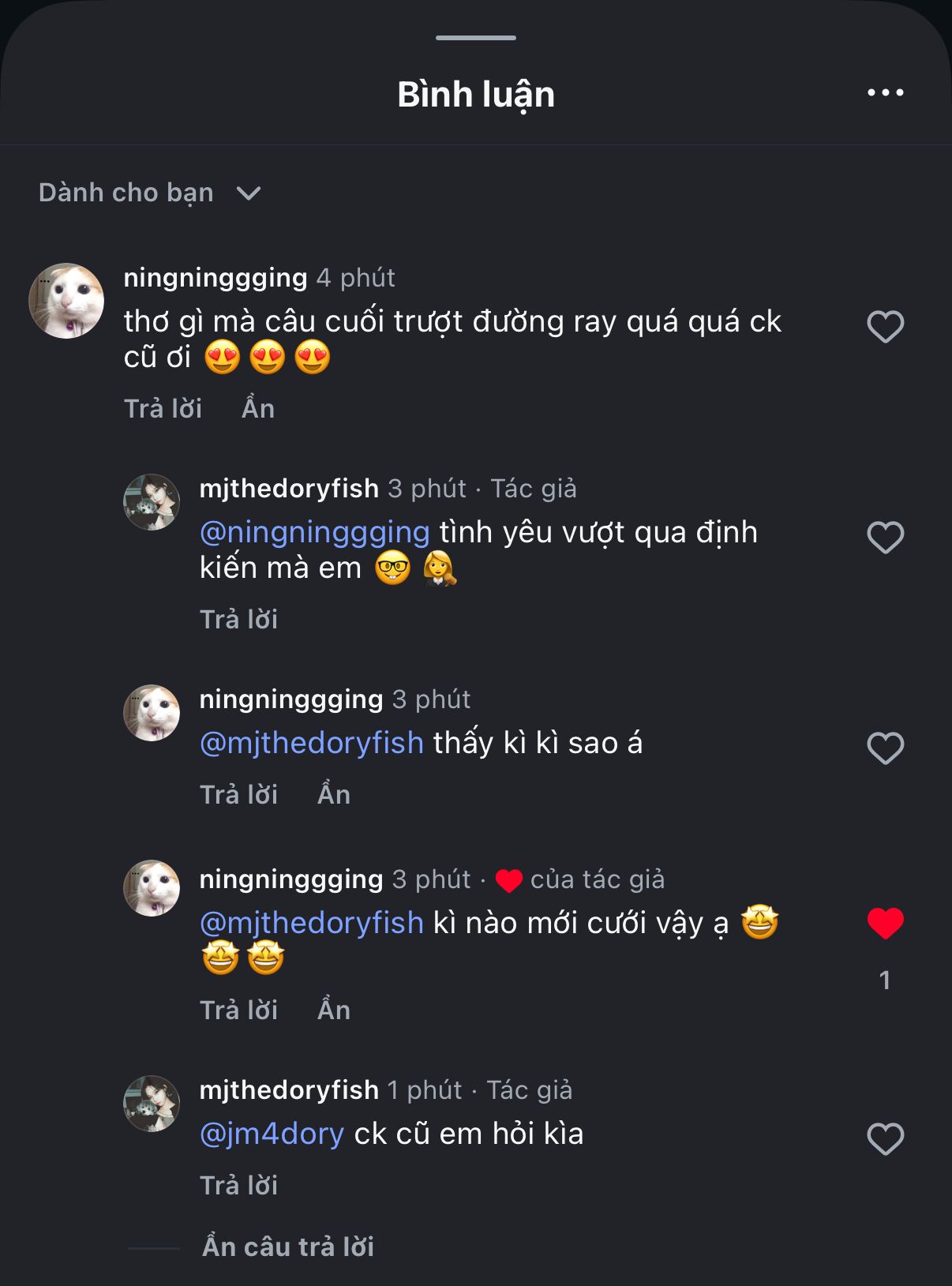Expand the "Dành cho bạn" sort dropdown
Image resolution: width=952 pixels, height=1286 pixels.
click(150, 193)
